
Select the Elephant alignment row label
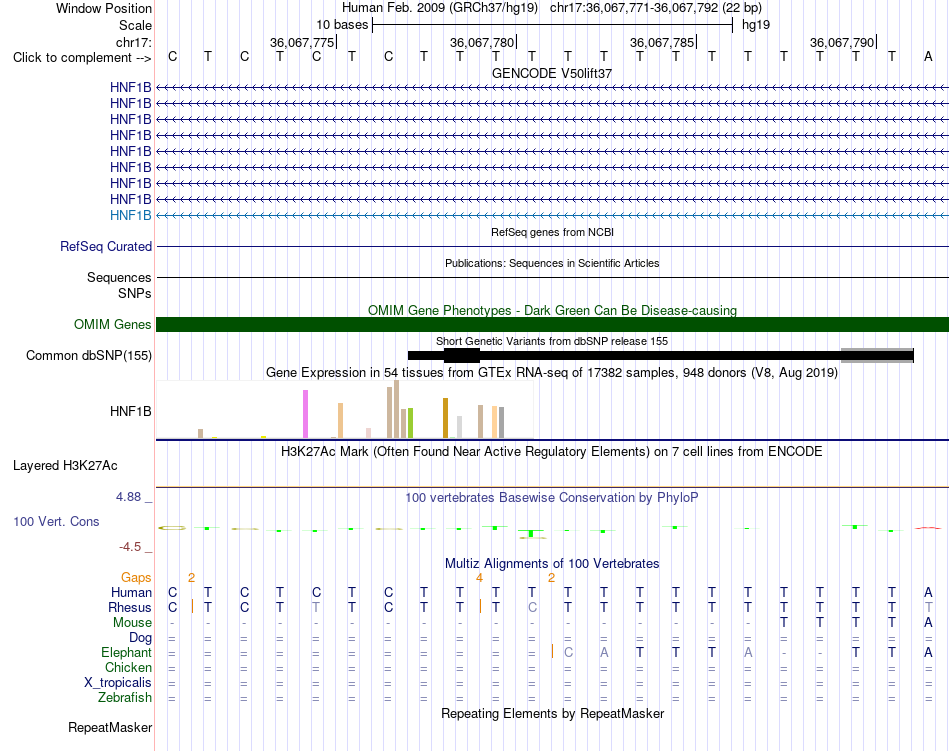[x=126, y=653]
